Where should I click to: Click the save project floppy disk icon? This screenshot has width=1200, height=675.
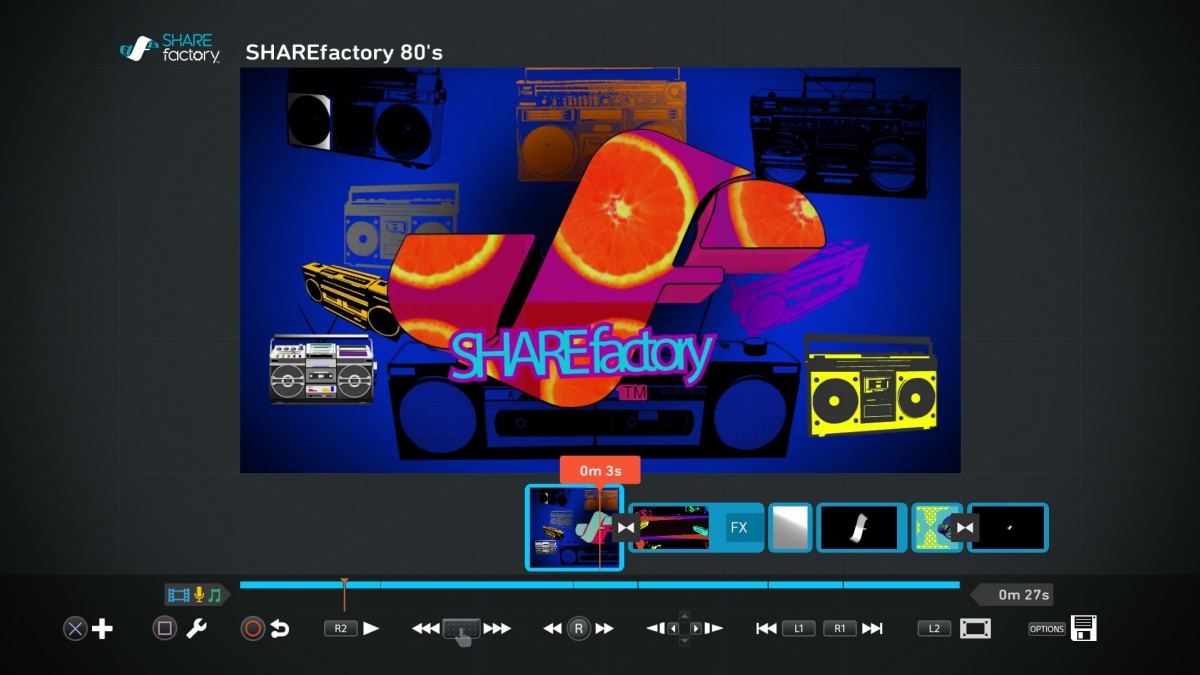[1084, 628]
